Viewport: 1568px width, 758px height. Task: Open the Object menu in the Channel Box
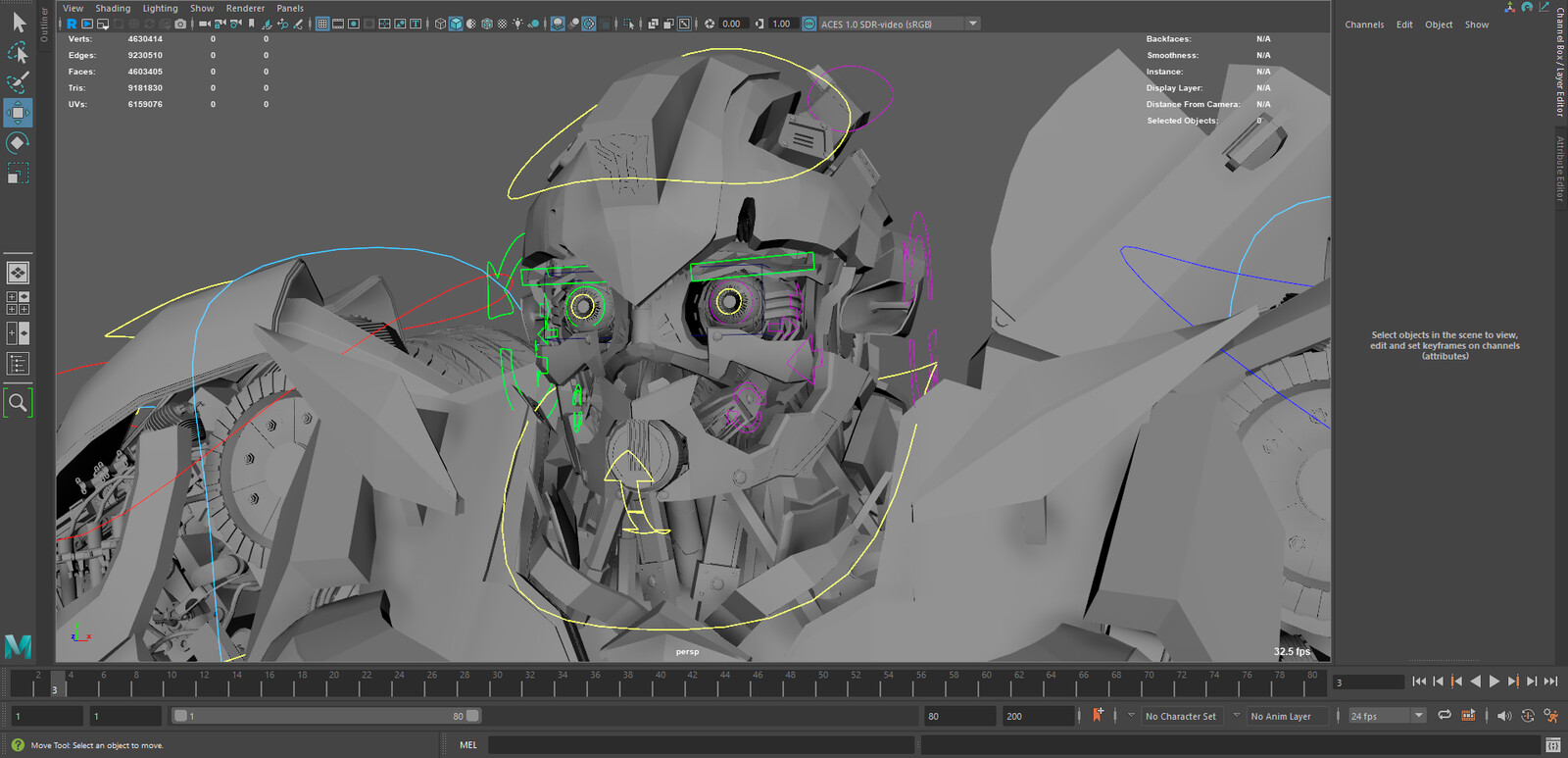pyautogui.click(x=1439, y=25)
